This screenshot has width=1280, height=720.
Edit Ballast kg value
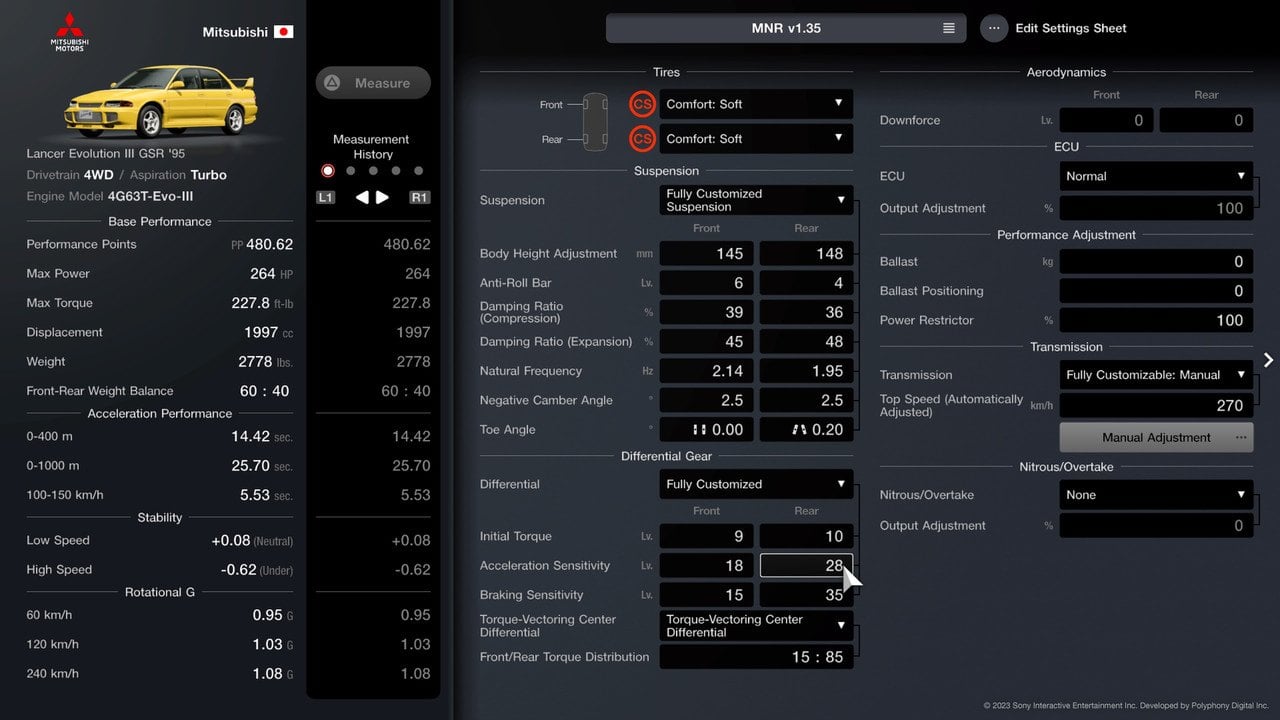click(x=1156, y=262)
